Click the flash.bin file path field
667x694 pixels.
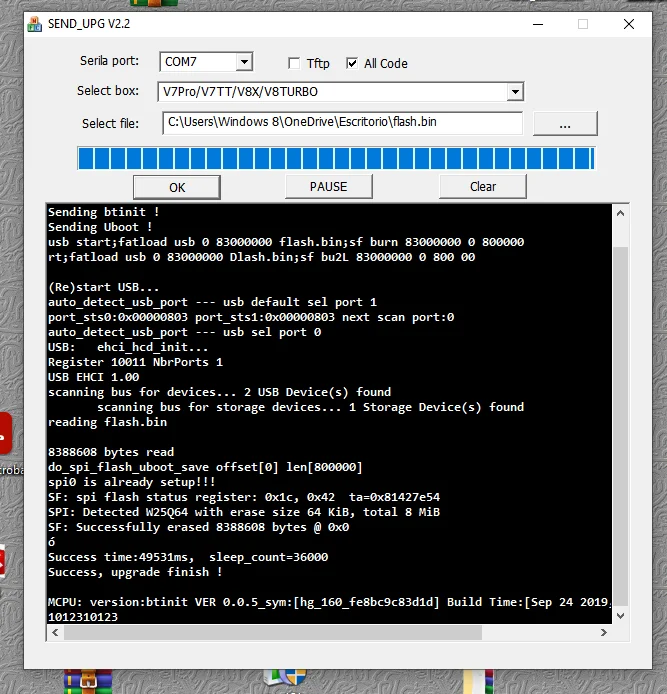tap(341, 123)
